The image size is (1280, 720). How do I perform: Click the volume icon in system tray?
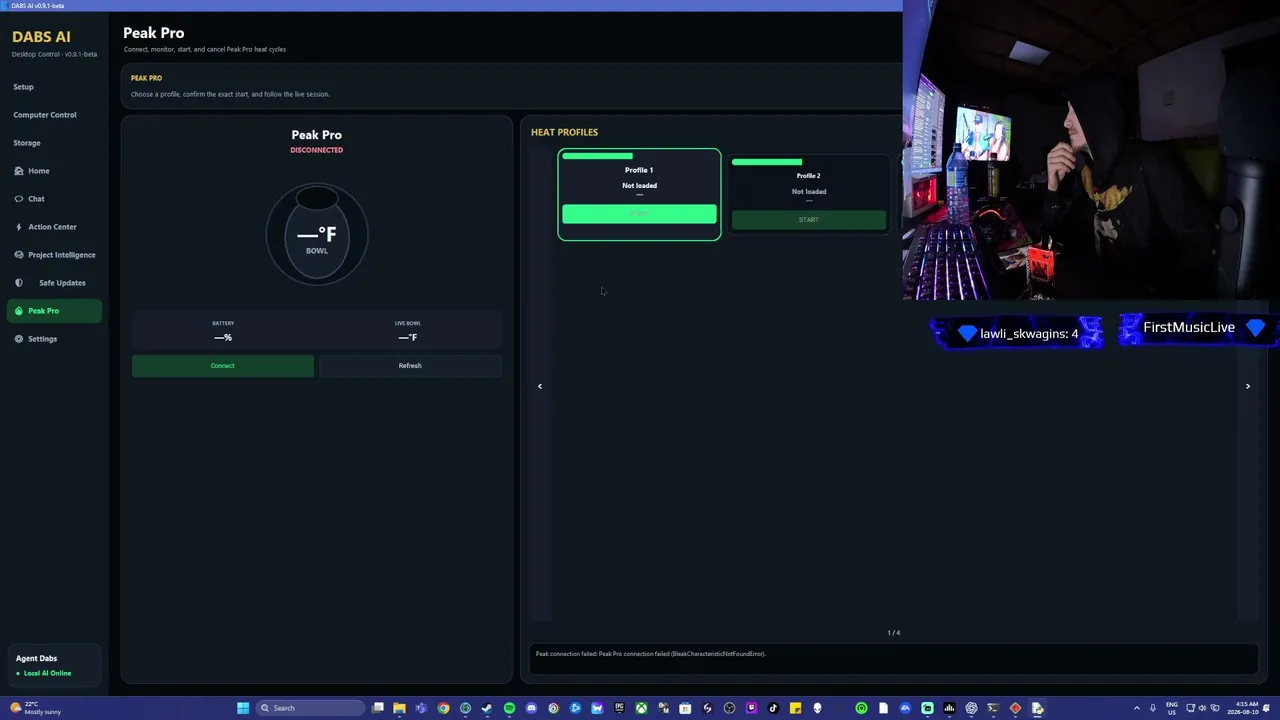click(1202, 708)
